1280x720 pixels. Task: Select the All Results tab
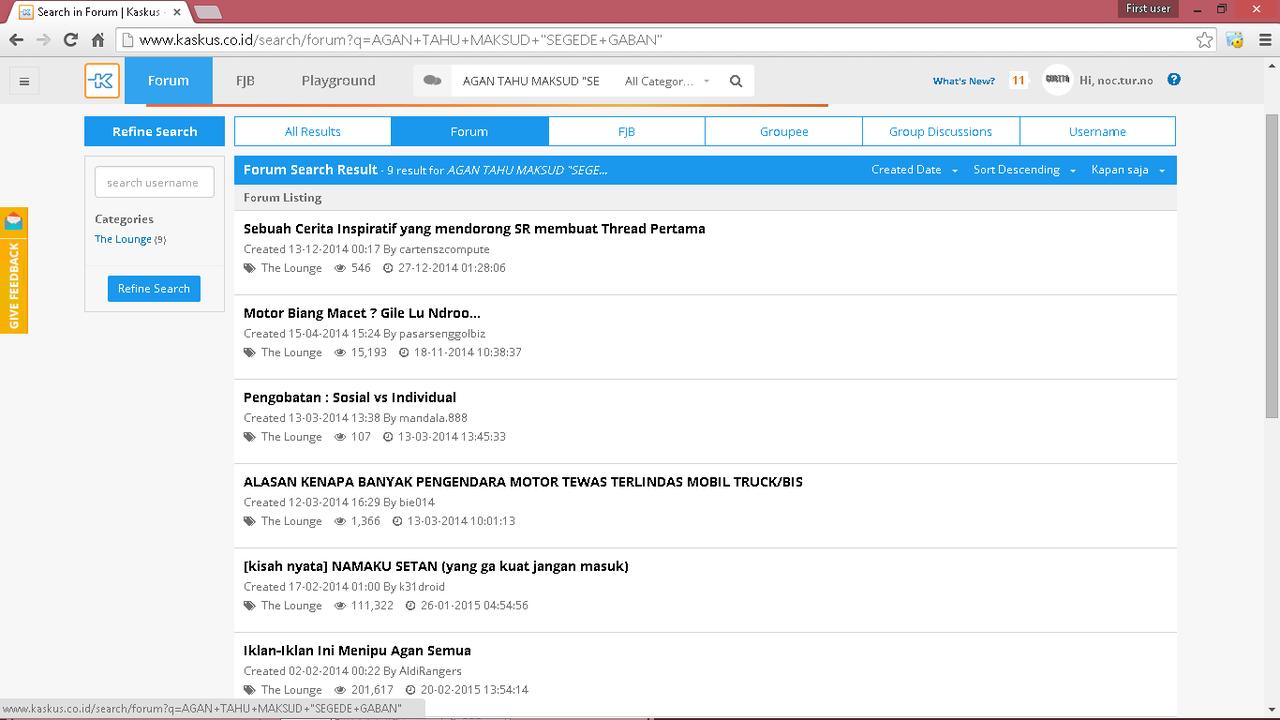point(313,131)
